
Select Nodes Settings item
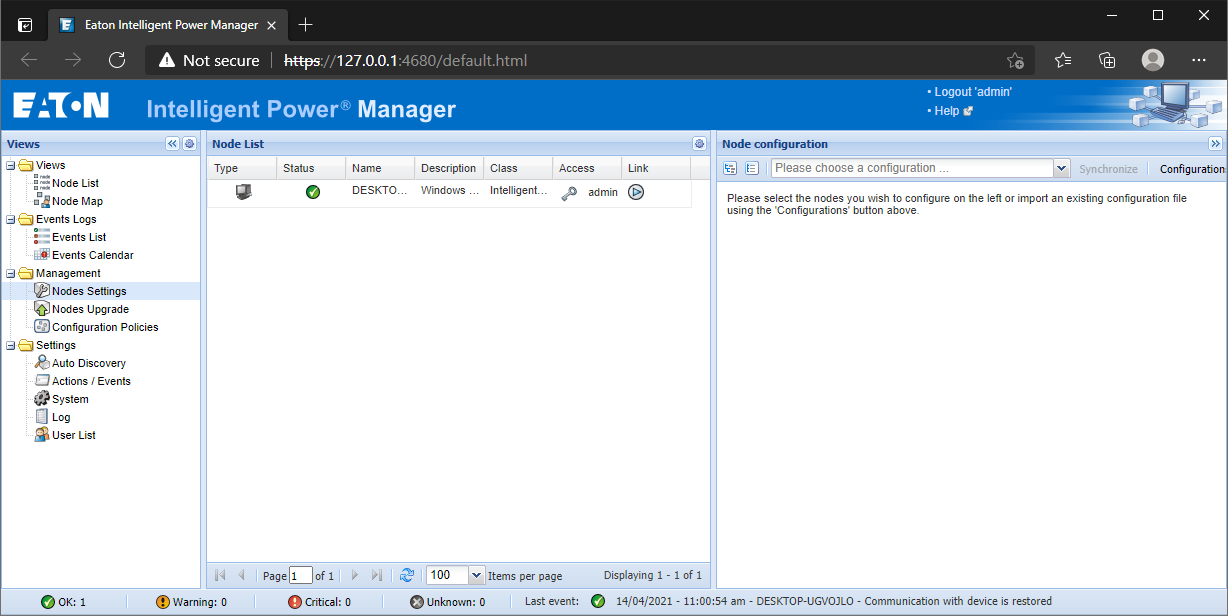pos(89,291)
